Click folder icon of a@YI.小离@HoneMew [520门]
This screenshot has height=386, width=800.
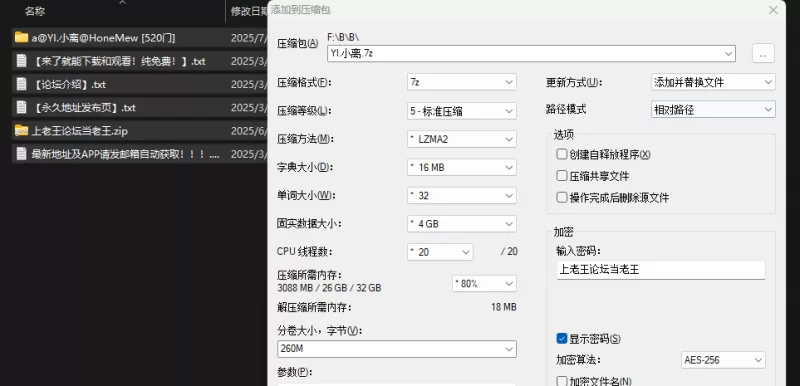(21, 37)
